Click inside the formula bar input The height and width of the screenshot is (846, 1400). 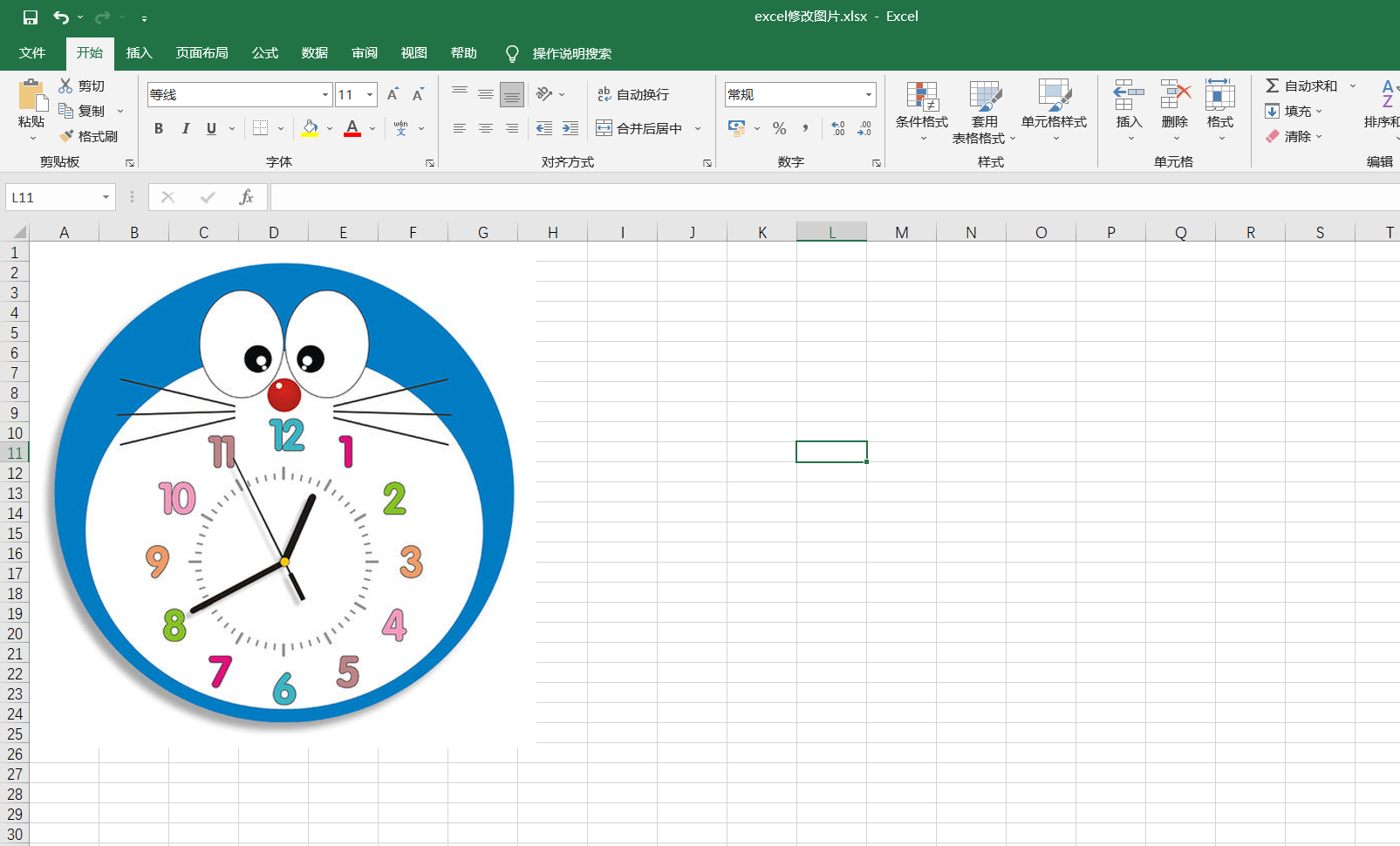click(x=835, y=197)
